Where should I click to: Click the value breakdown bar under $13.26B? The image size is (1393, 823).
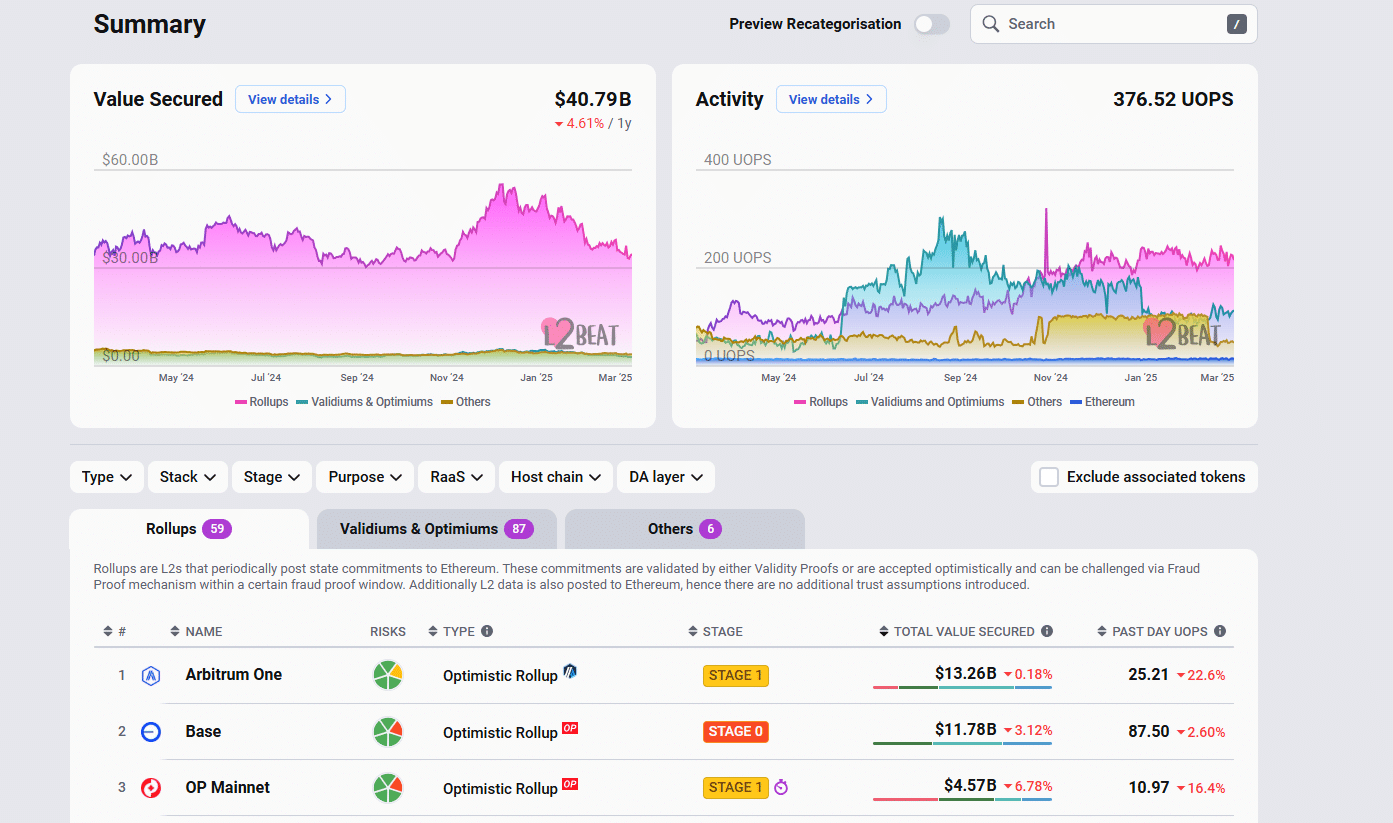[x=962, y=688]
